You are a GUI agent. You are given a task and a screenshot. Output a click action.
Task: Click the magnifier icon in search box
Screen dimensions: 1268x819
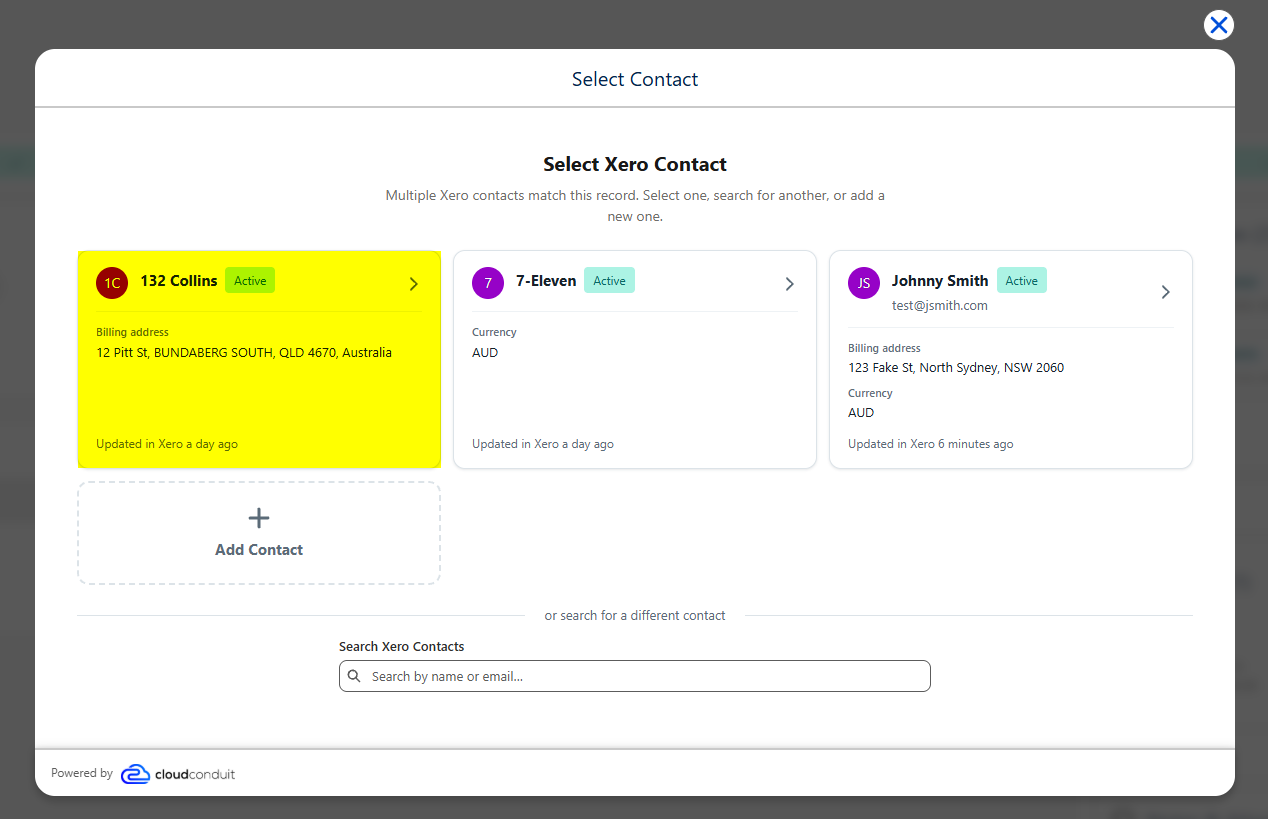coord(354,676)
